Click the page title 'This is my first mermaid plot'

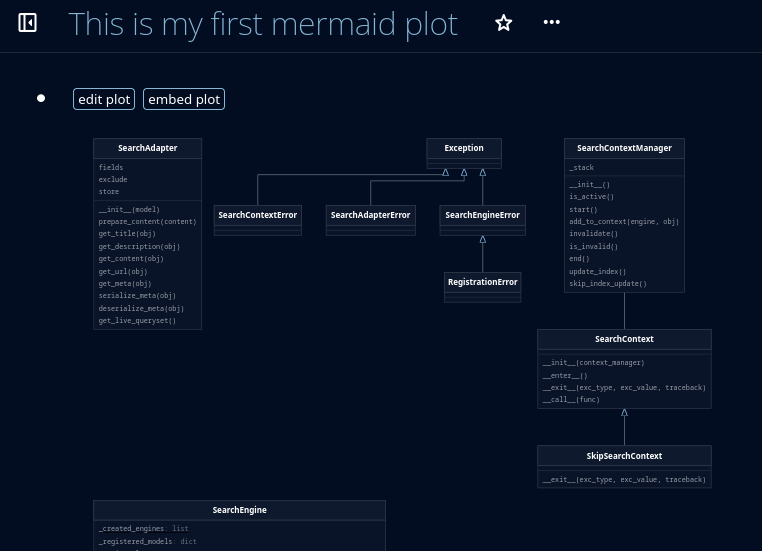263,24
